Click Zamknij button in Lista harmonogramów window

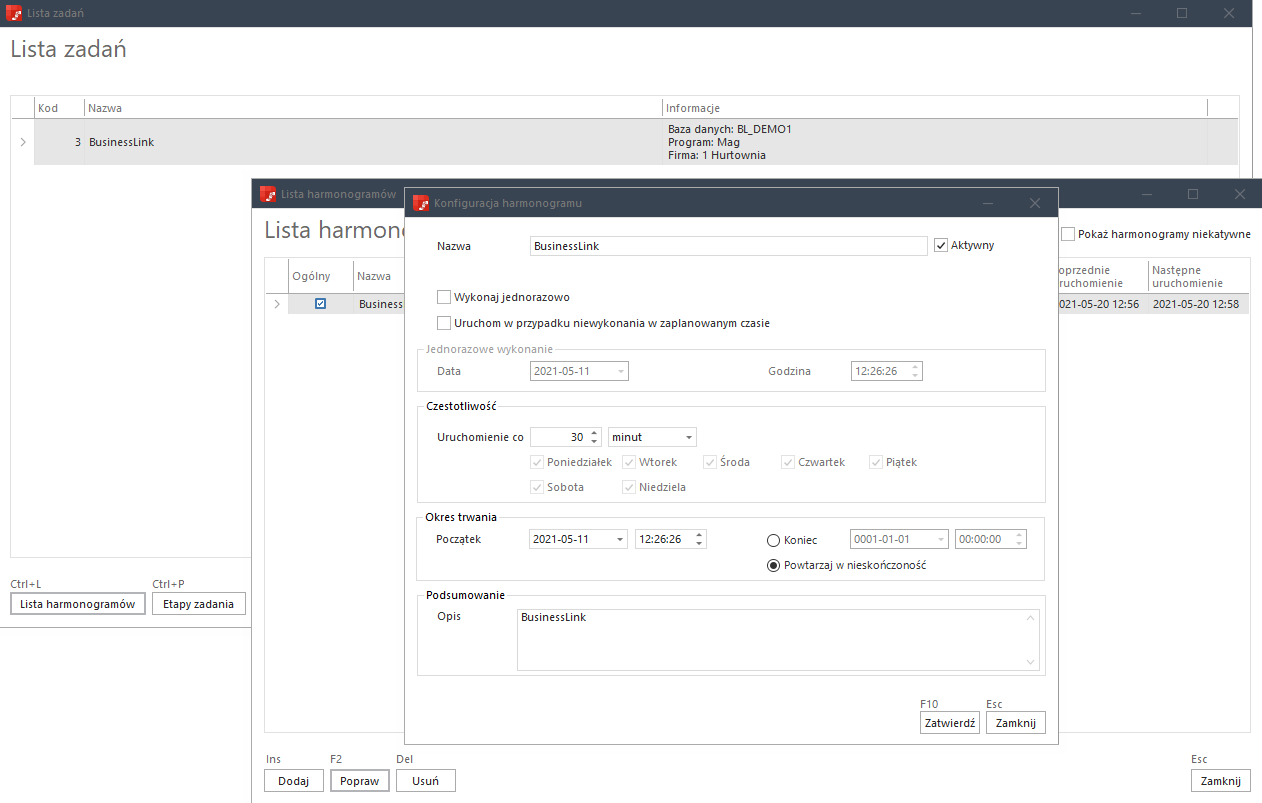(x=1221, y=781)
